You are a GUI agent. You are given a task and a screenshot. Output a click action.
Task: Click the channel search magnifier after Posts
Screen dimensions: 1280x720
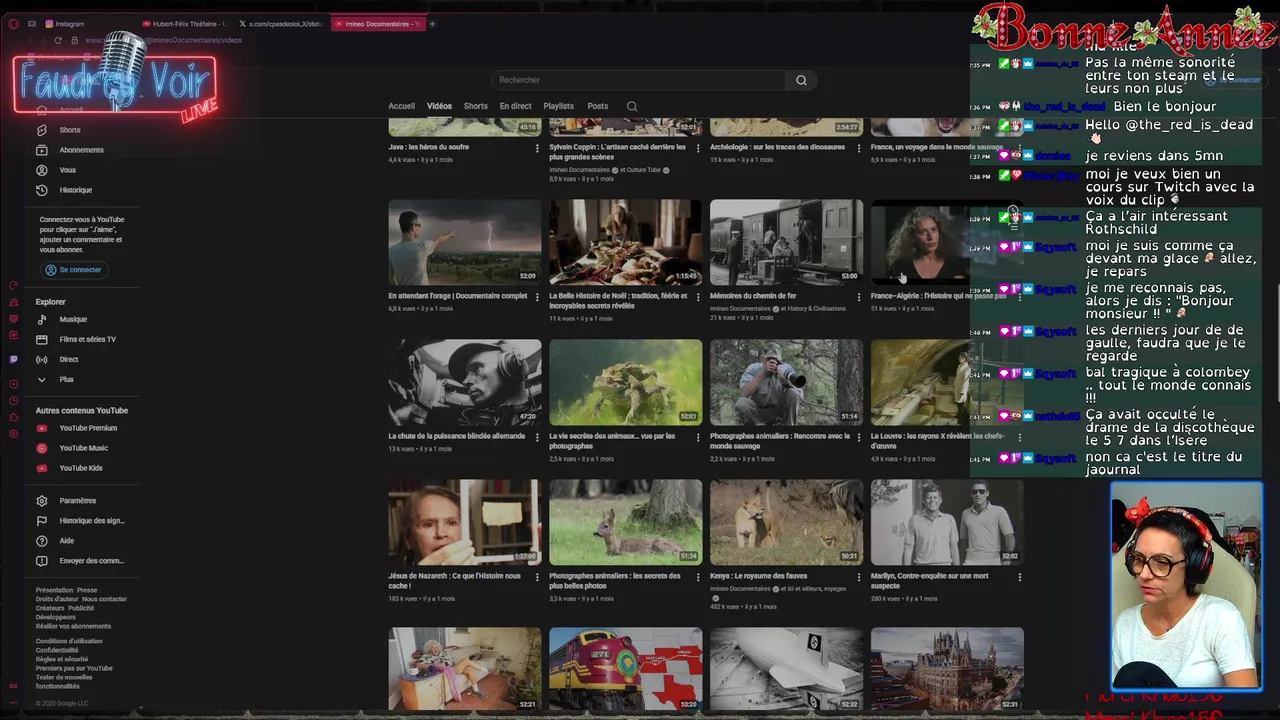(x=632, y=106)
